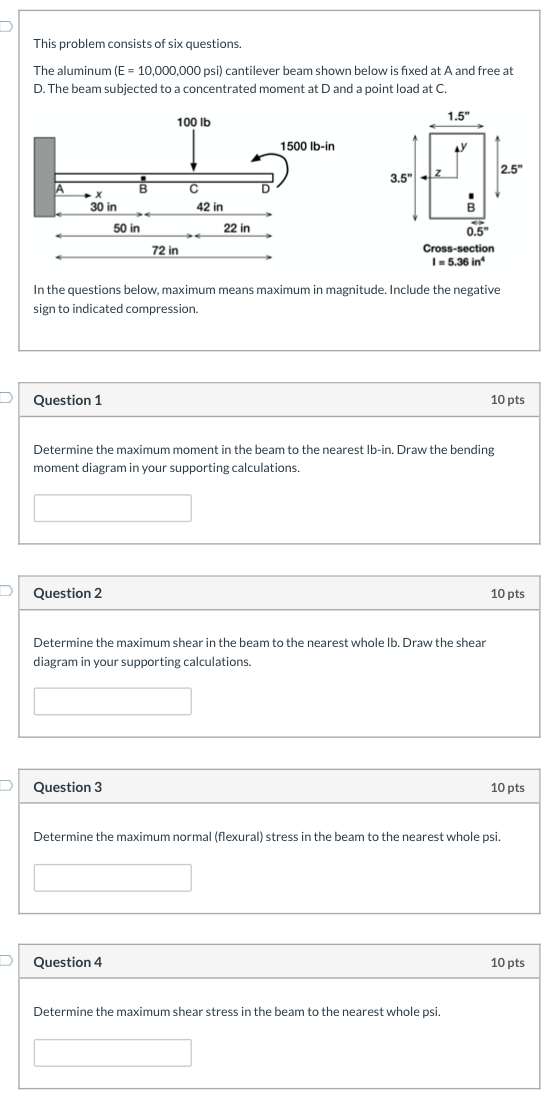
Task: Click the 'This problem consists of six questions' text
Action: click(x=138, y=44)
